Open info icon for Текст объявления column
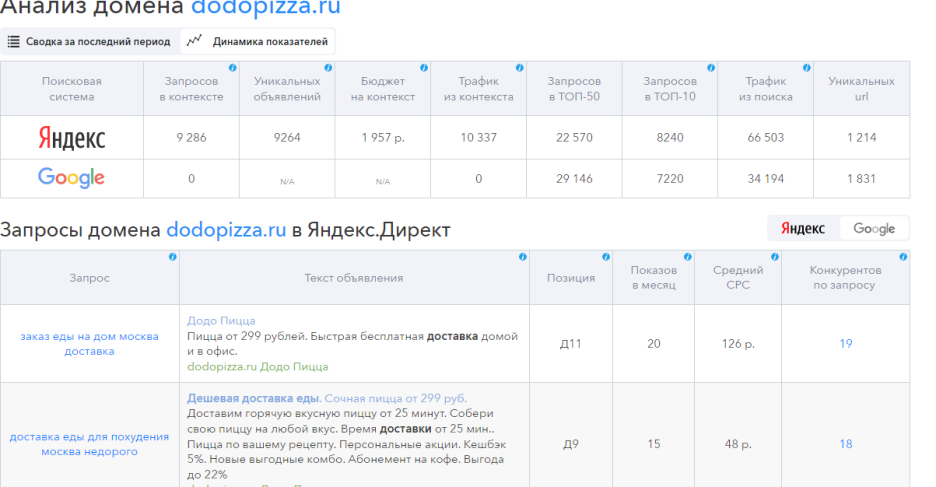Screen dimensions: 936x487 [522, 257]
